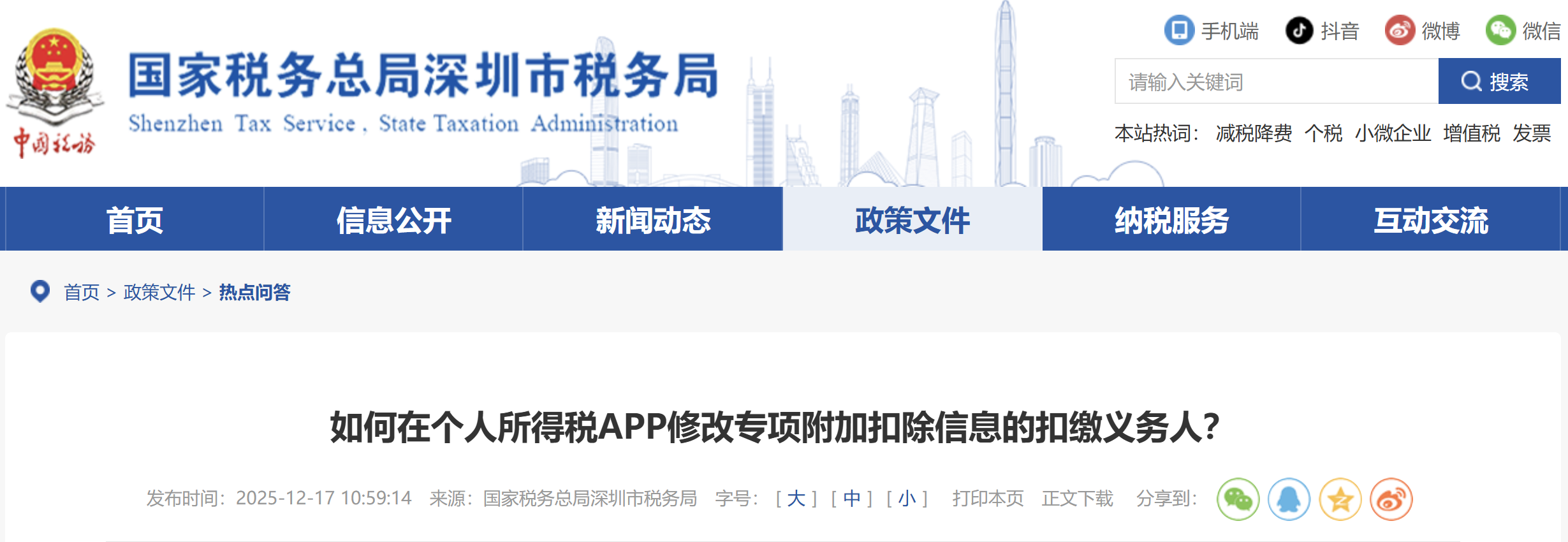
Task: Click hot word 增值税
Action: coord(1472,133)
